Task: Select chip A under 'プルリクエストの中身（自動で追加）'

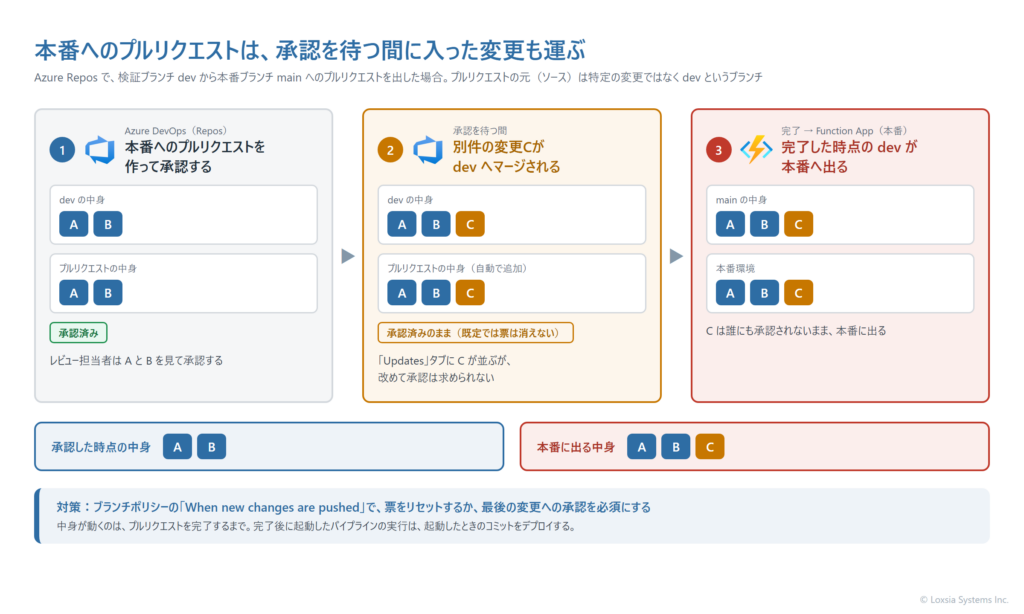Action: 402,293
